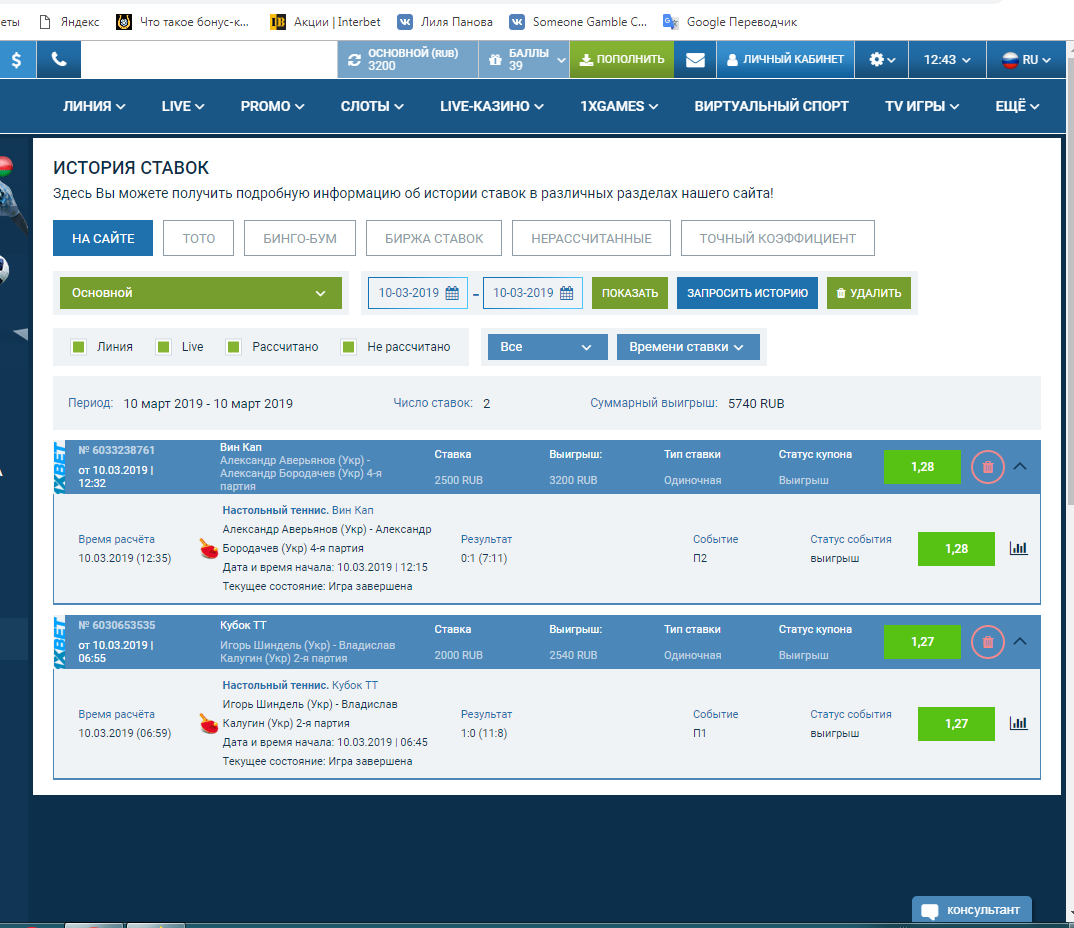Open the Что такое бонус bookmark

click(x=183, y=22)
